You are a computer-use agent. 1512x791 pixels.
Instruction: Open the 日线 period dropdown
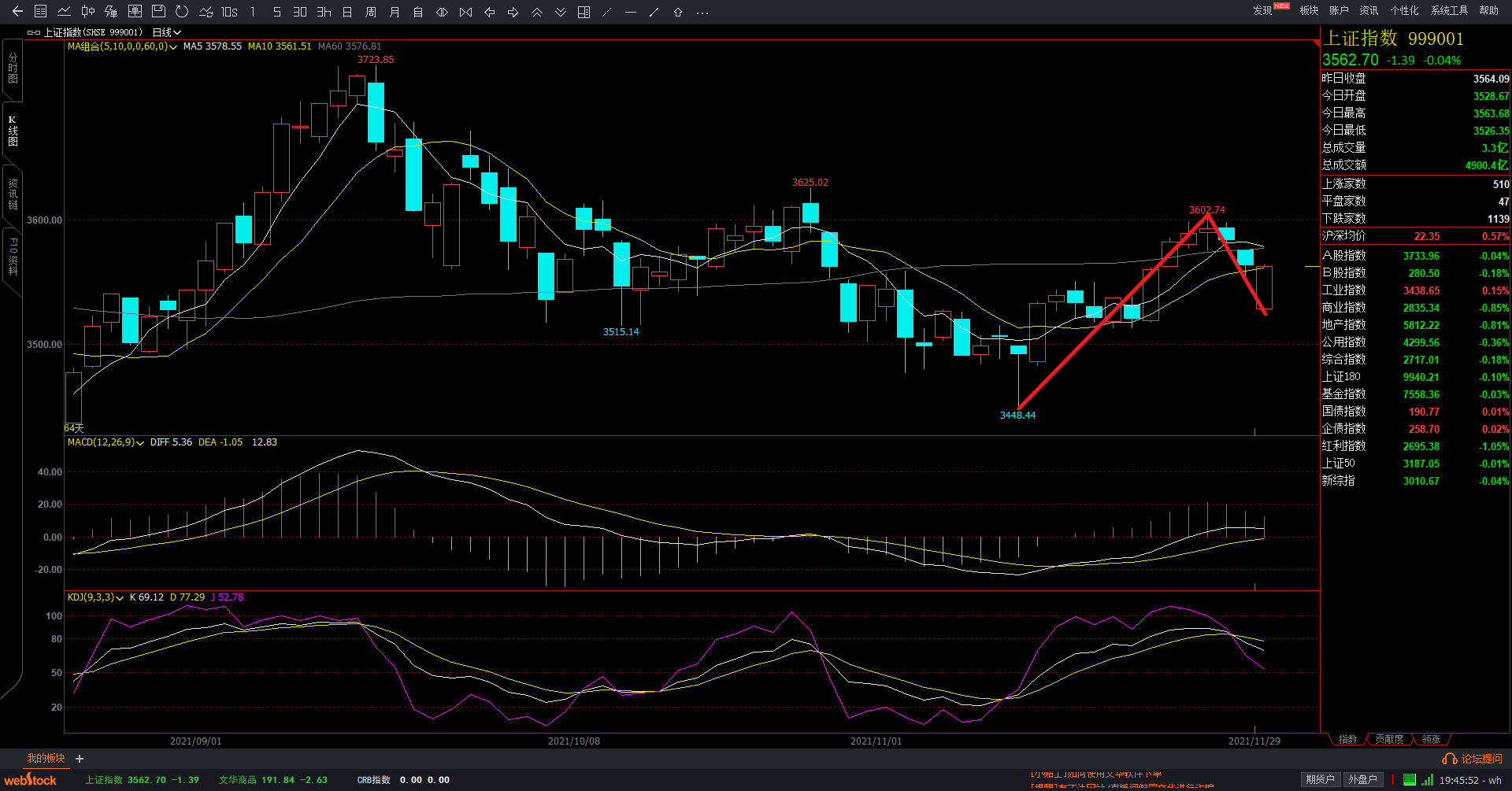(x=167, y=32)
